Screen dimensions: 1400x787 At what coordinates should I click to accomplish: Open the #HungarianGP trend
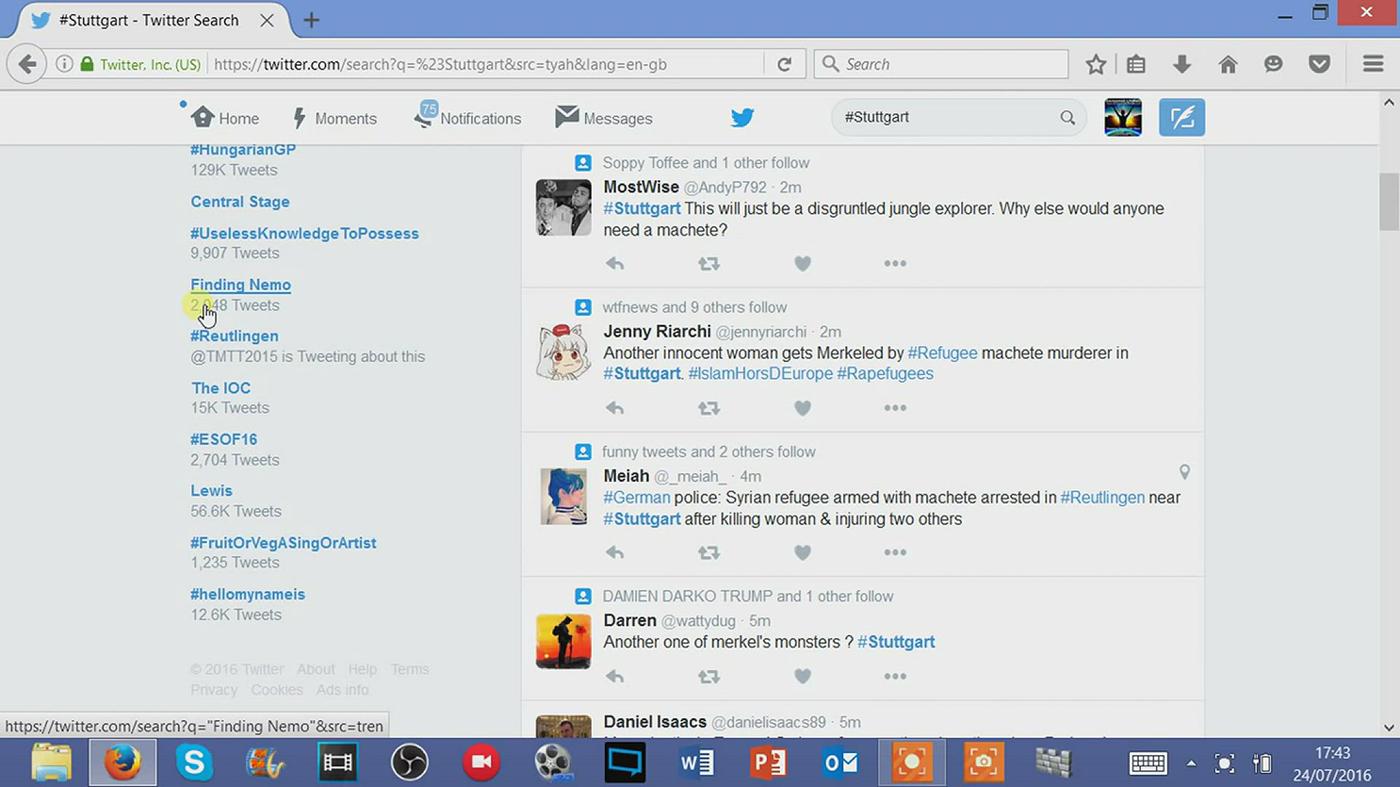pyautogui.click(x=243, y=149)
